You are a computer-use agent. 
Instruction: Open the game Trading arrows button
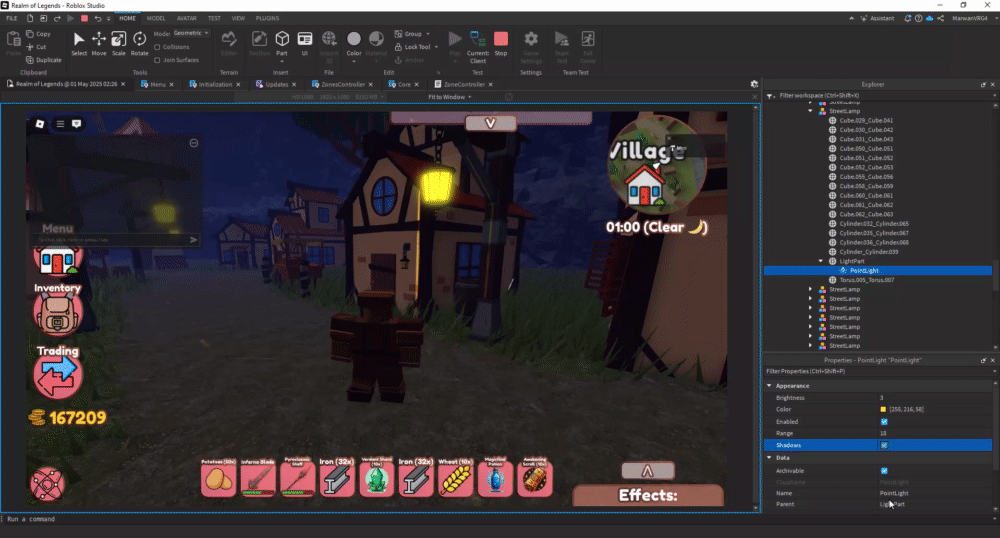[x=57, y=376]
